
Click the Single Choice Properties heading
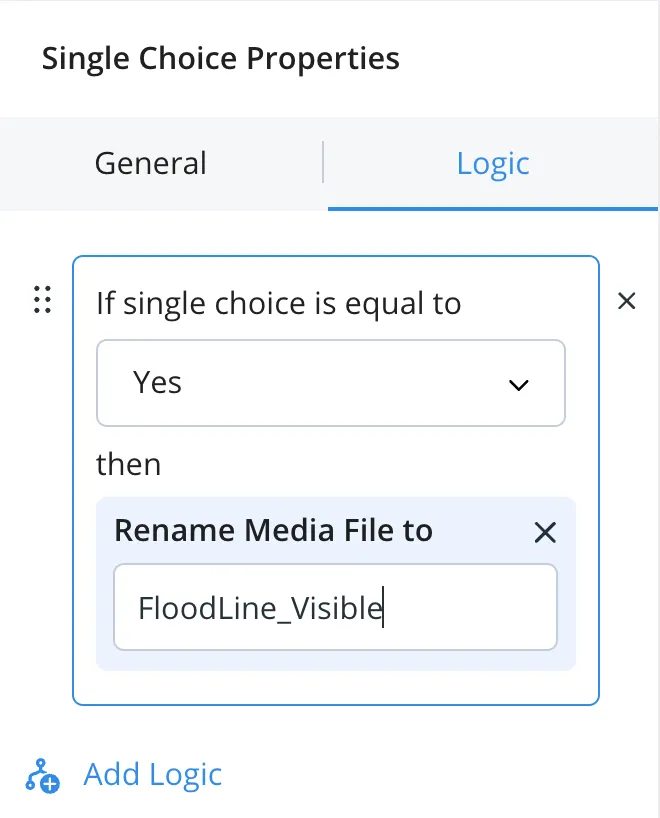click(x=221, y=58)
